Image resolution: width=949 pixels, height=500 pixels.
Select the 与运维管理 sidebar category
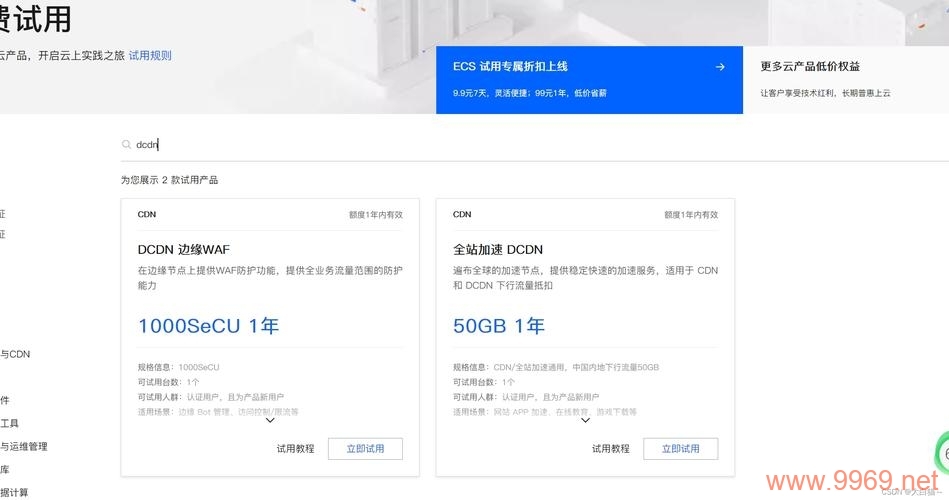coord(24,447)
